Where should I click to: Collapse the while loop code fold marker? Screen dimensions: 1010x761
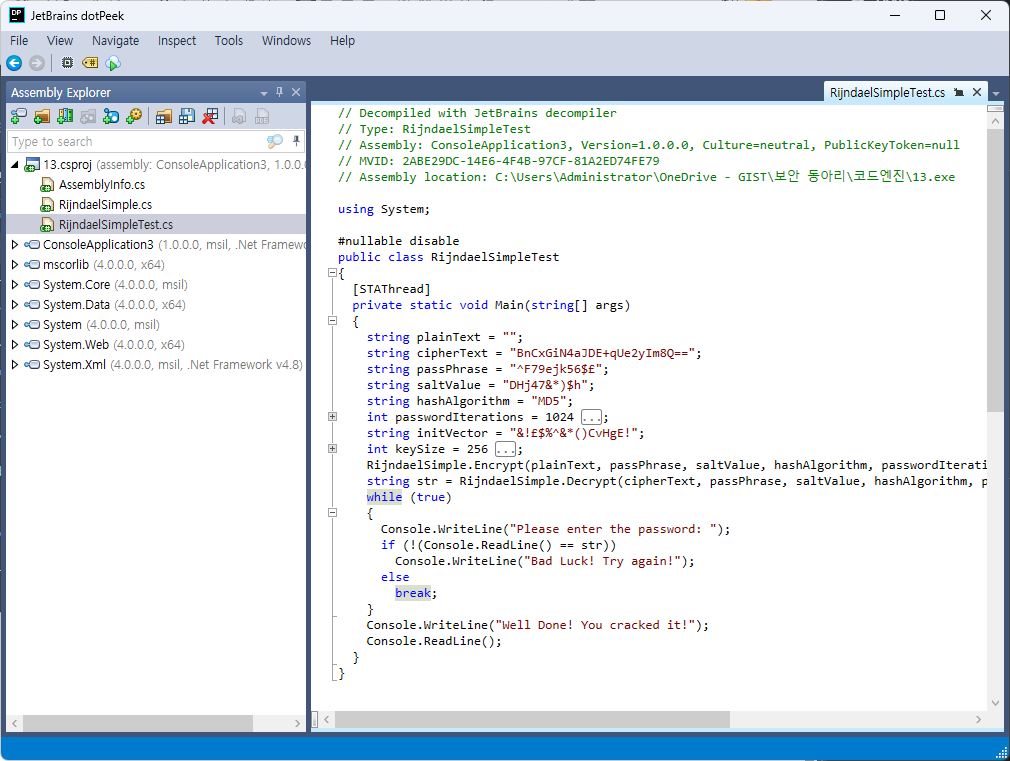tap(332, 512)
